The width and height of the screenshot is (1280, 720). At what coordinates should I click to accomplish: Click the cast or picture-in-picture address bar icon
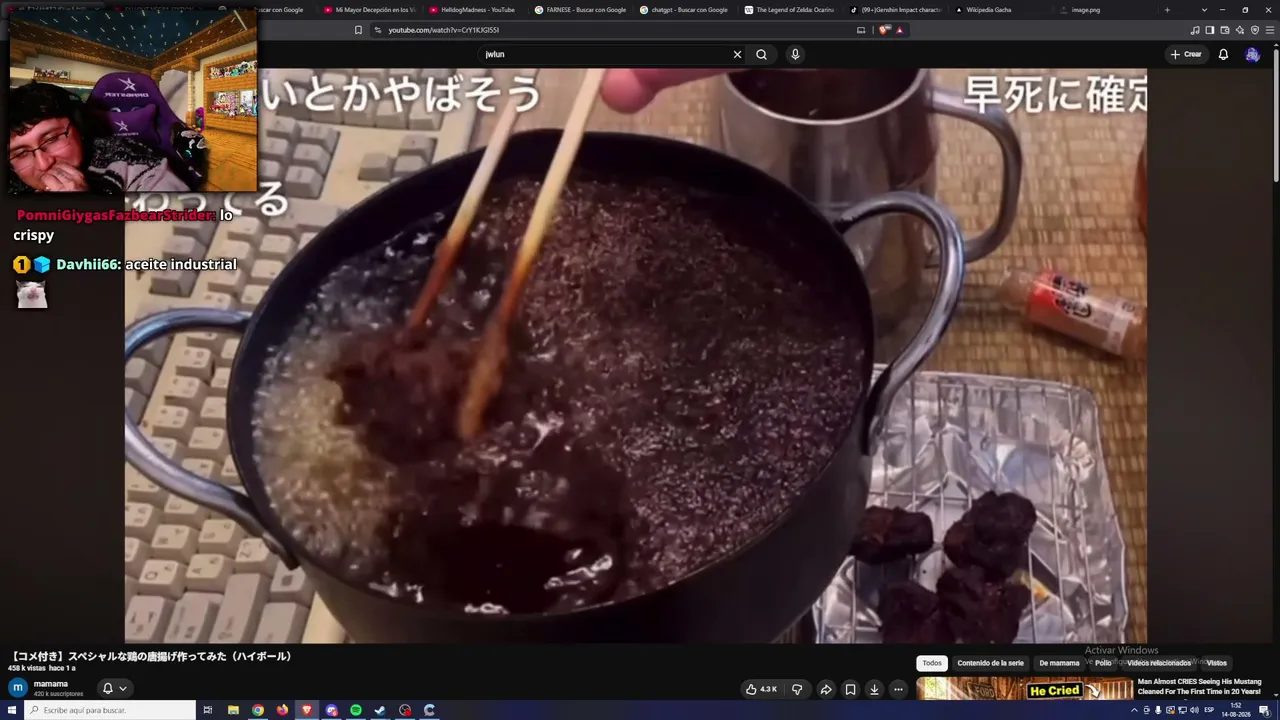pyautogui.click(x=861, y=30)
